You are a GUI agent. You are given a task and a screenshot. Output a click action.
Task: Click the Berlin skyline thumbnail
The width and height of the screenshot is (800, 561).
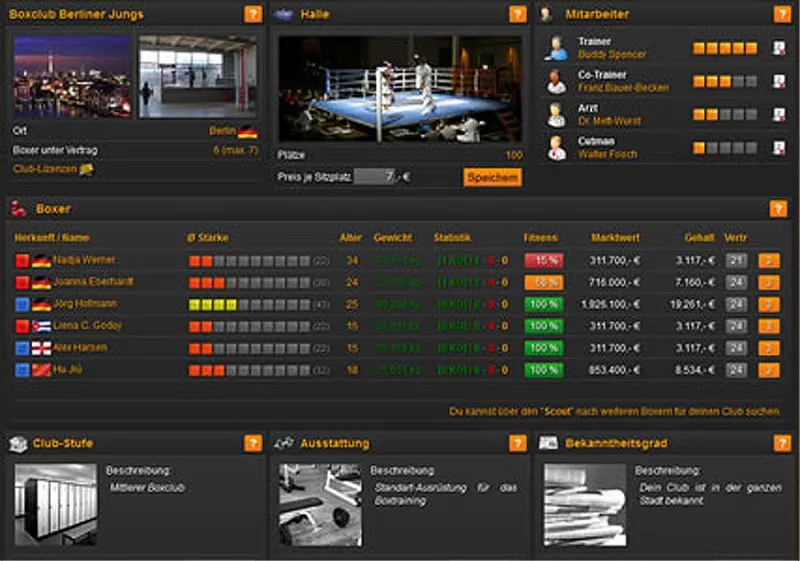(x=72, y=76)
